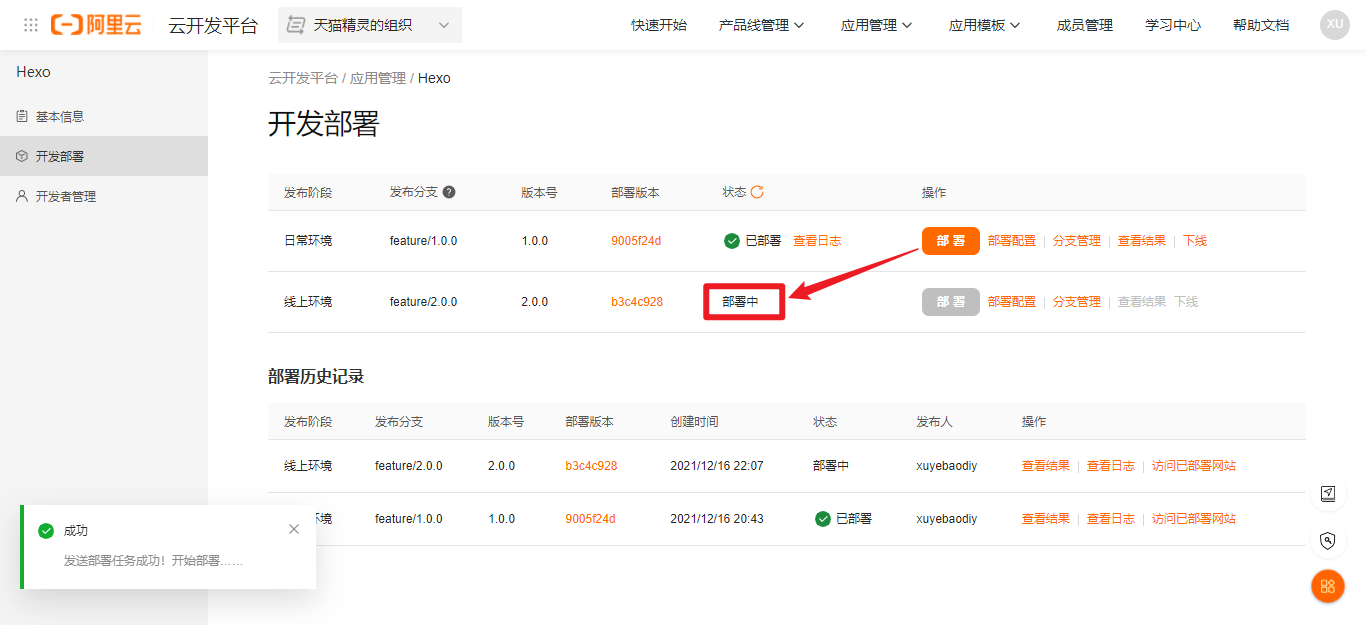Click feature/2.0.0 in 线上环境 row
The height and width of the screenshot is (625, 1366).
click(x=423, y=302)
